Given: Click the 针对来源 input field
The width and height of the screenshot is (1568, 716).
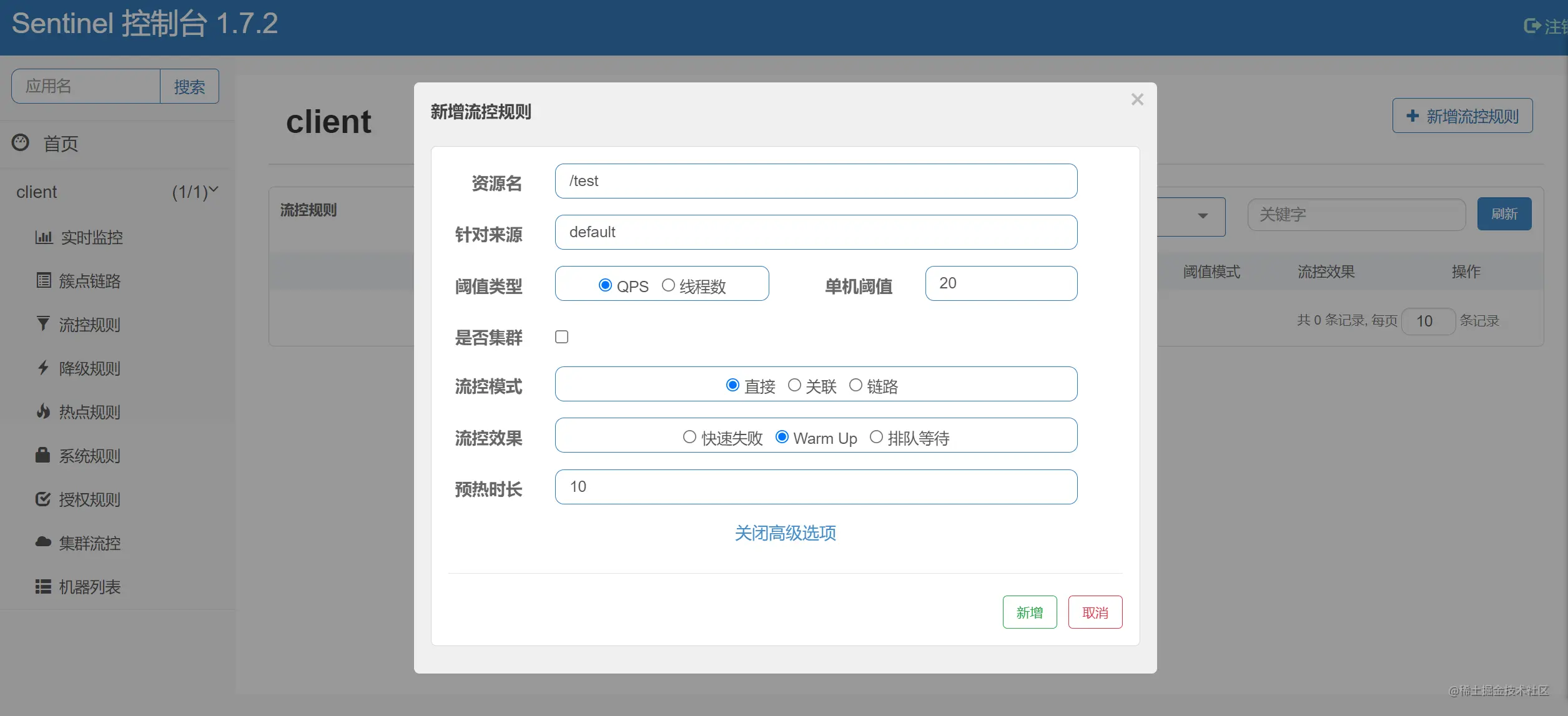Looking at the screenshot, I should [816, 232].
